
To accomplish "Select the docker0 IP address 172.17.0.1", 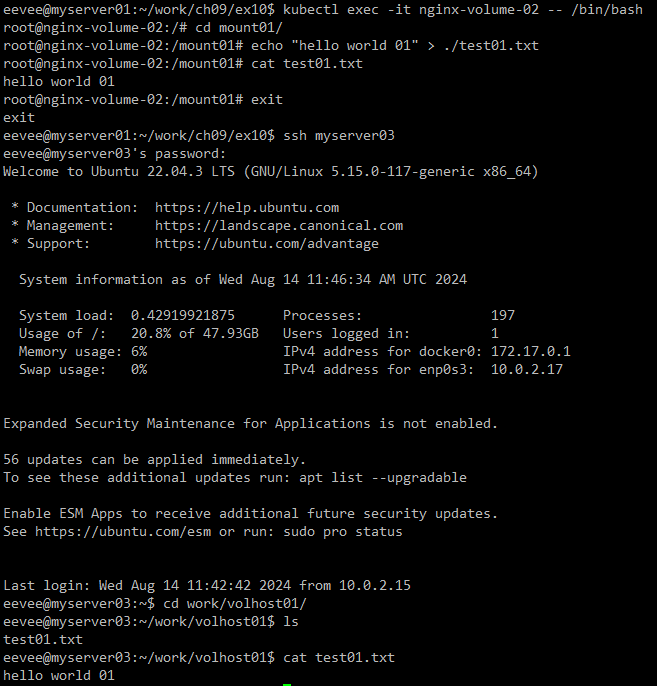I will 531,351.
